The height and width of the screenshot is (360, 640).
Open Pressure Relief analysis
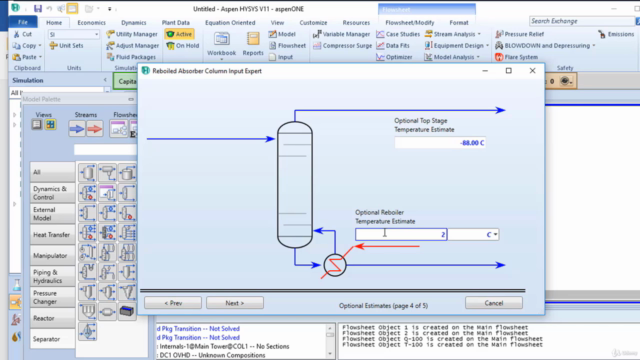pos(519,34)
